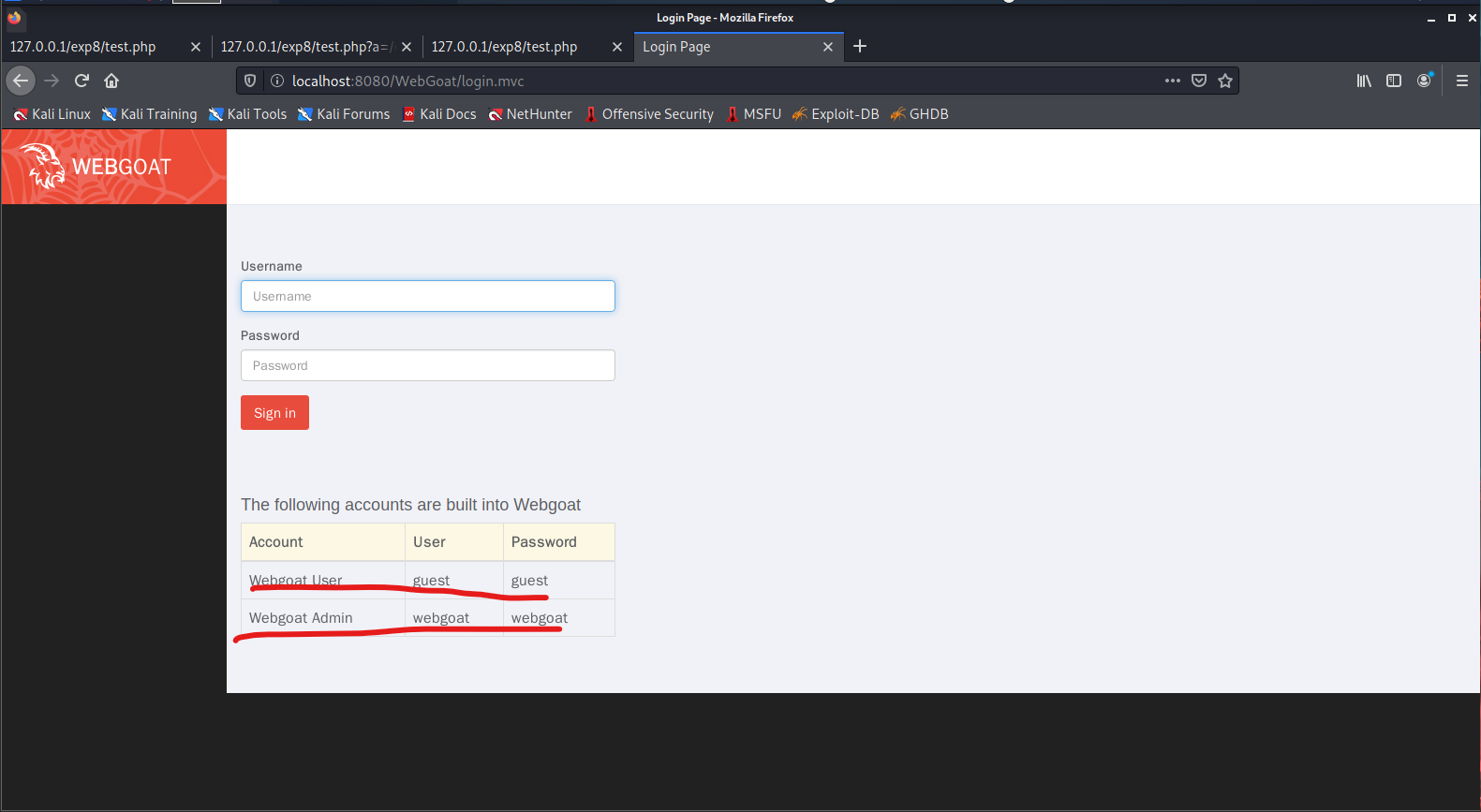Select the webgoat cell in the User column
The height and width of the screenshot is (812, 1481).
pos(454,618)
